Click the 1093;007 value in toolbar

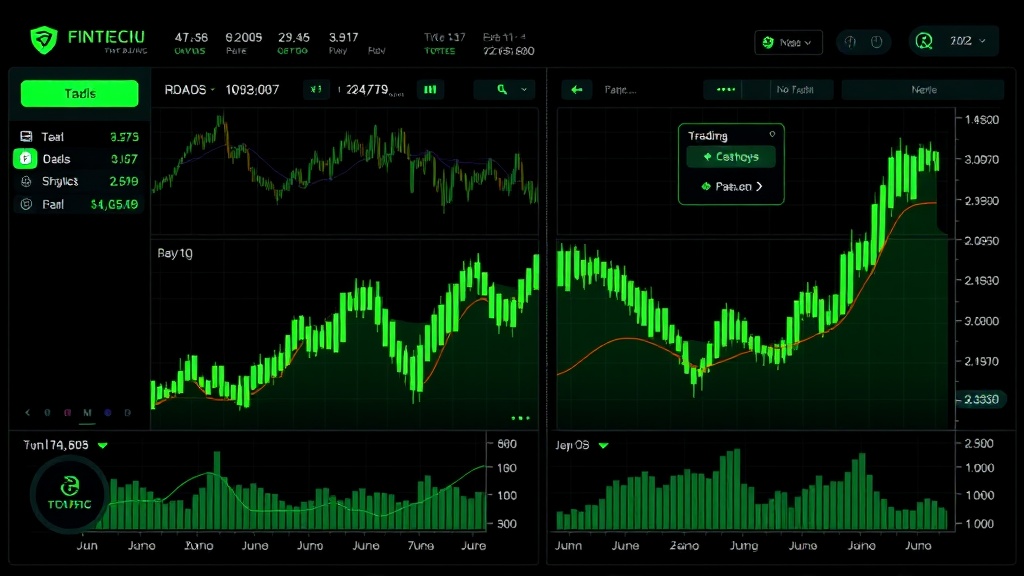pyautogui.click(x=252, y=89)
